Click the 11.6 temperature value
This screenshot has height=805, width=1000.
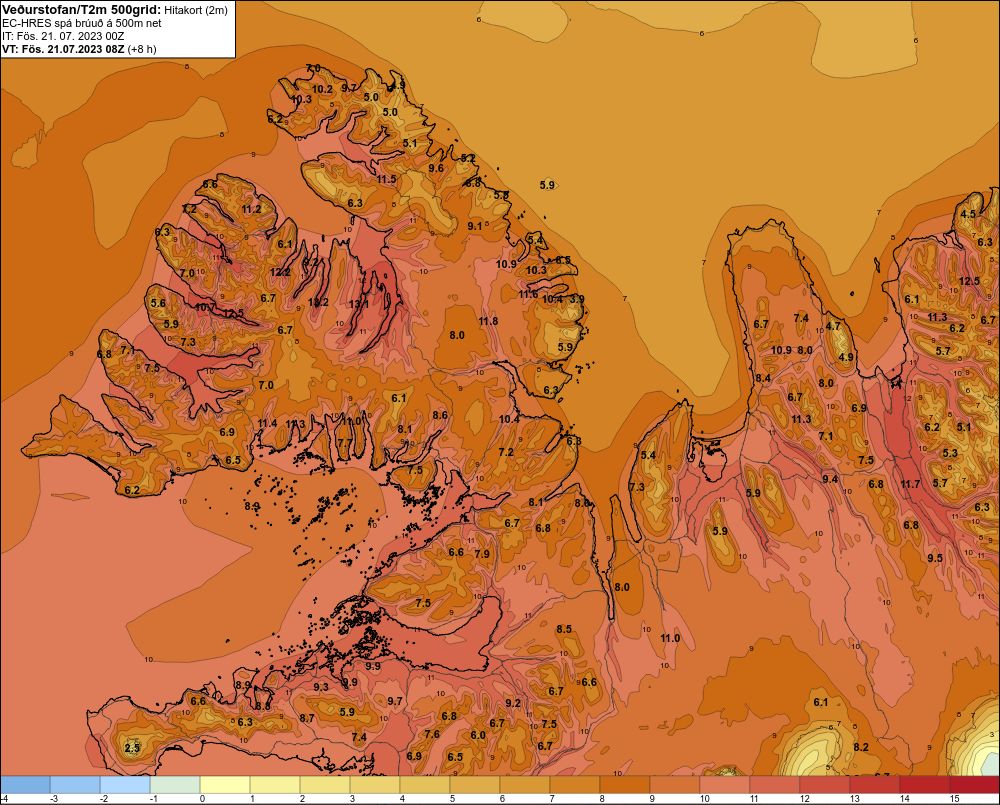click(527, 294)
